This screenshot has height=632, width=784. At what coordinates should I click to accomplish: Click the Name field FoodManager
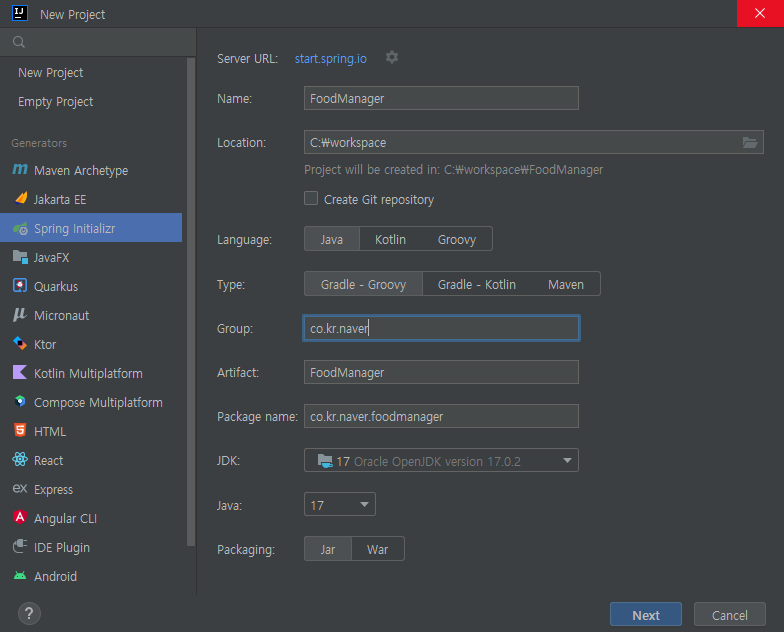[x=441, y=98]
